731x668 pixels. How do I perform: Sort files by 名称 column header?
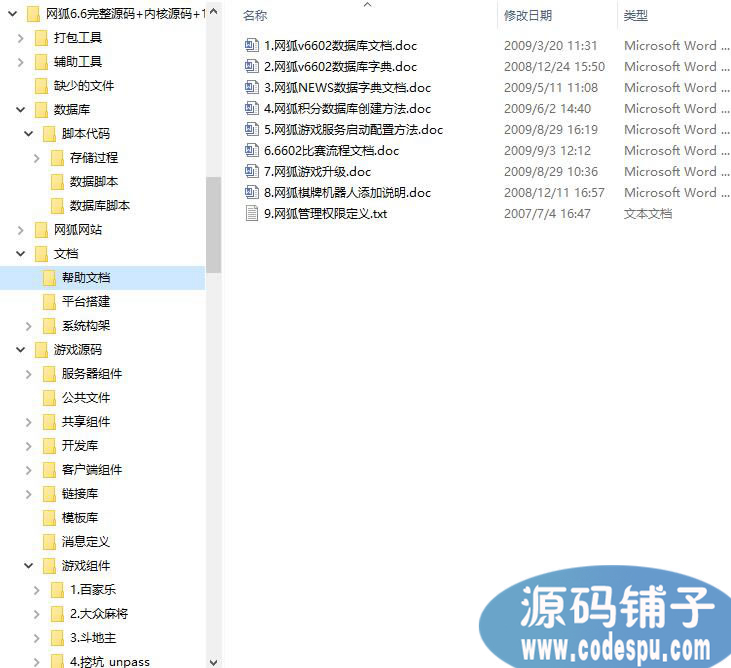click(x=255, y=16)
